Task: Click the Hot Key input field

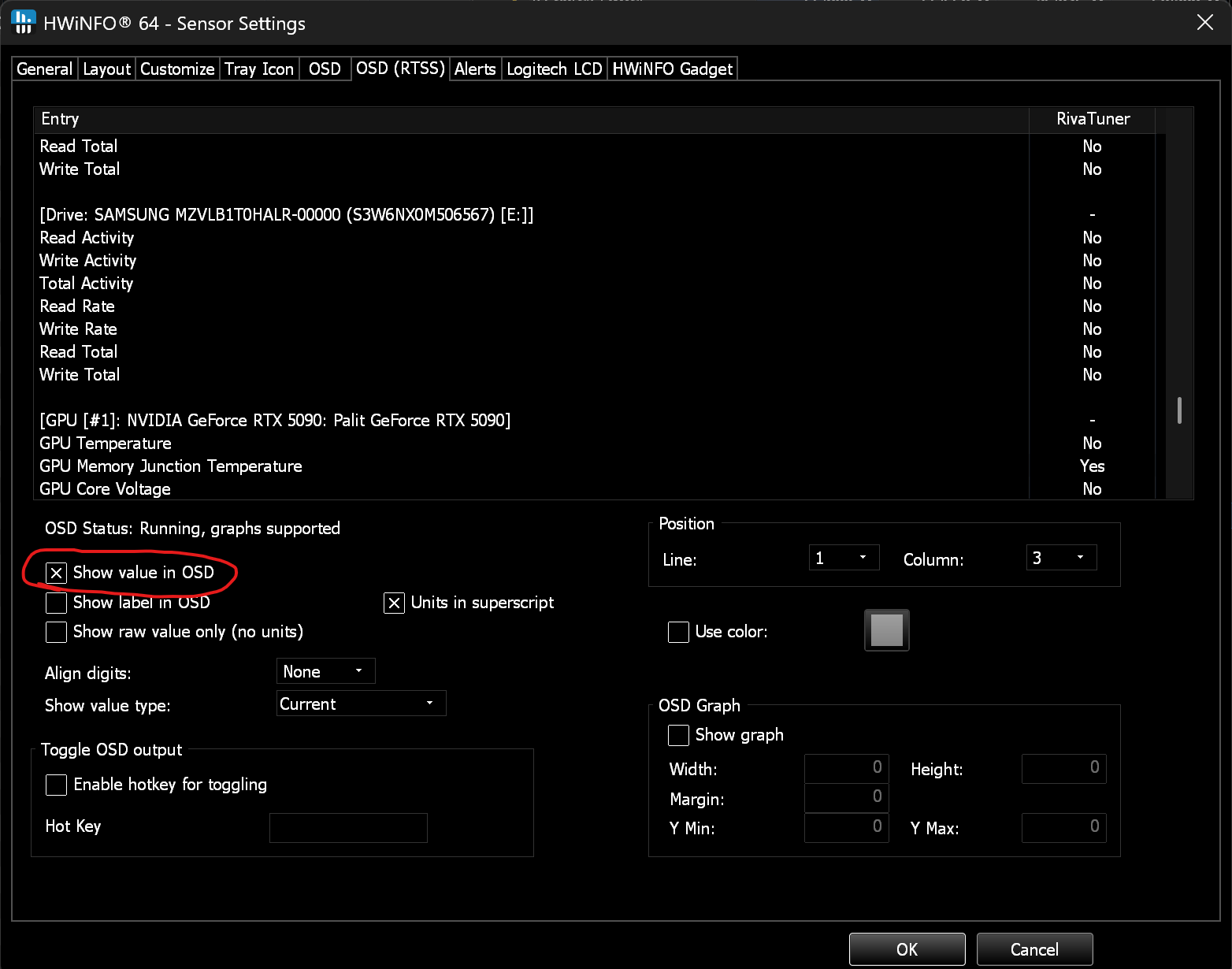Action: (x=348, y=828)
